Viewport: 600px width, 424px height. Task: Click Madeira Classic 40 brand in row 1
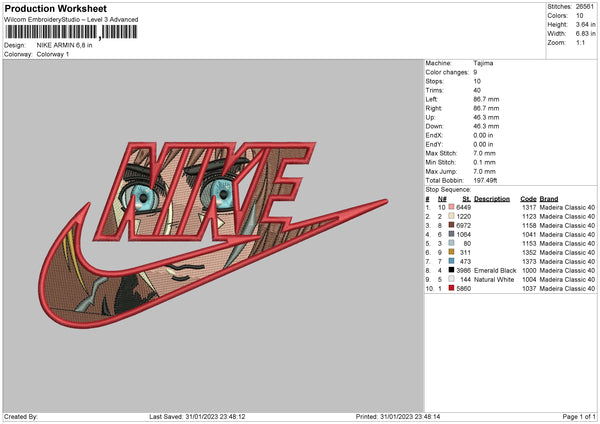tap(567, 207)
